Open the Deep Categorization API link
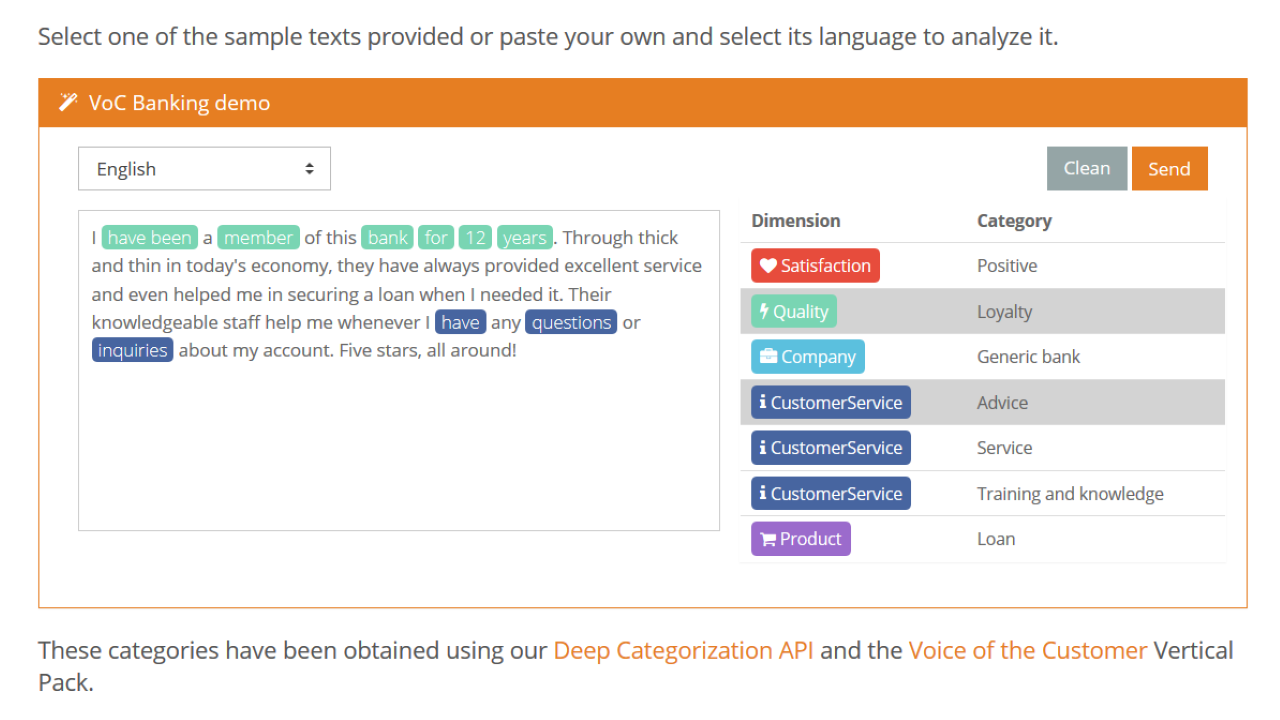 pos(683,650)
